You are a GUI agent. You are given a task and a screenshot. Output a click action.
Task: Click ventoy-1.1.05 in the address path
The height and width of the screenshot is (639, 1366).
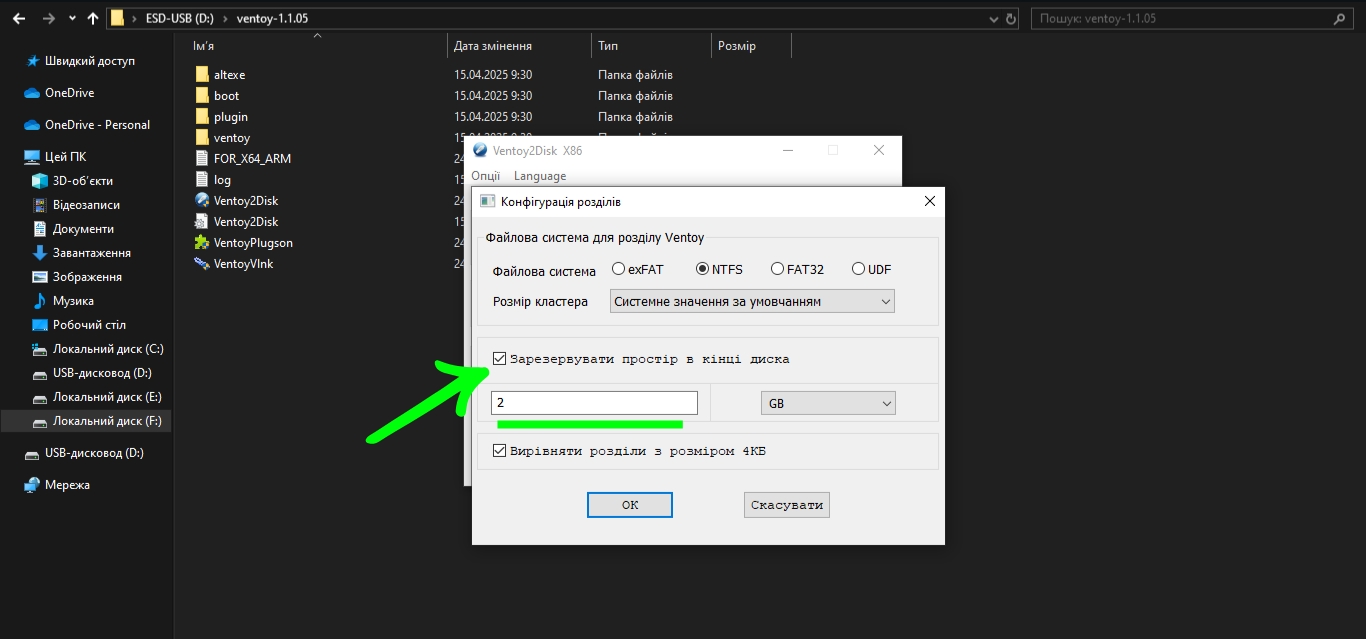coord(272,18)
